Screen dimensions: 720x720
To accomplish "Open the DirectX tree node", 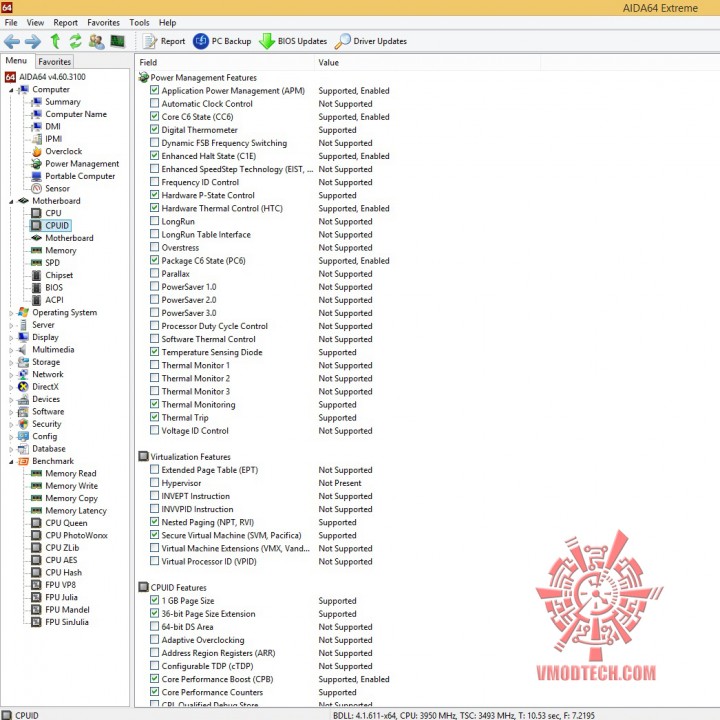I will pyautogui.click(x=39, y=387).
